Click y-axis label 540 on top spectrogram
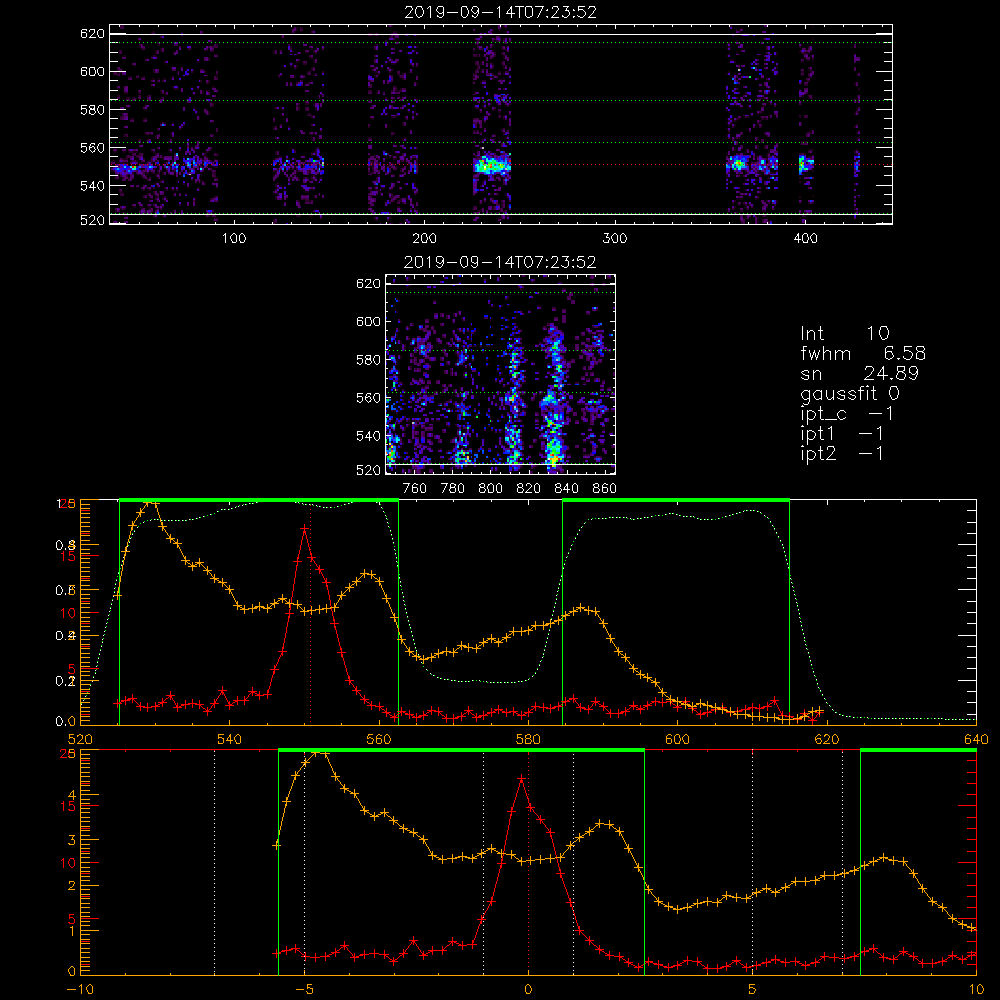The width and height of the screenshot is (1000, 1000). 92,186
